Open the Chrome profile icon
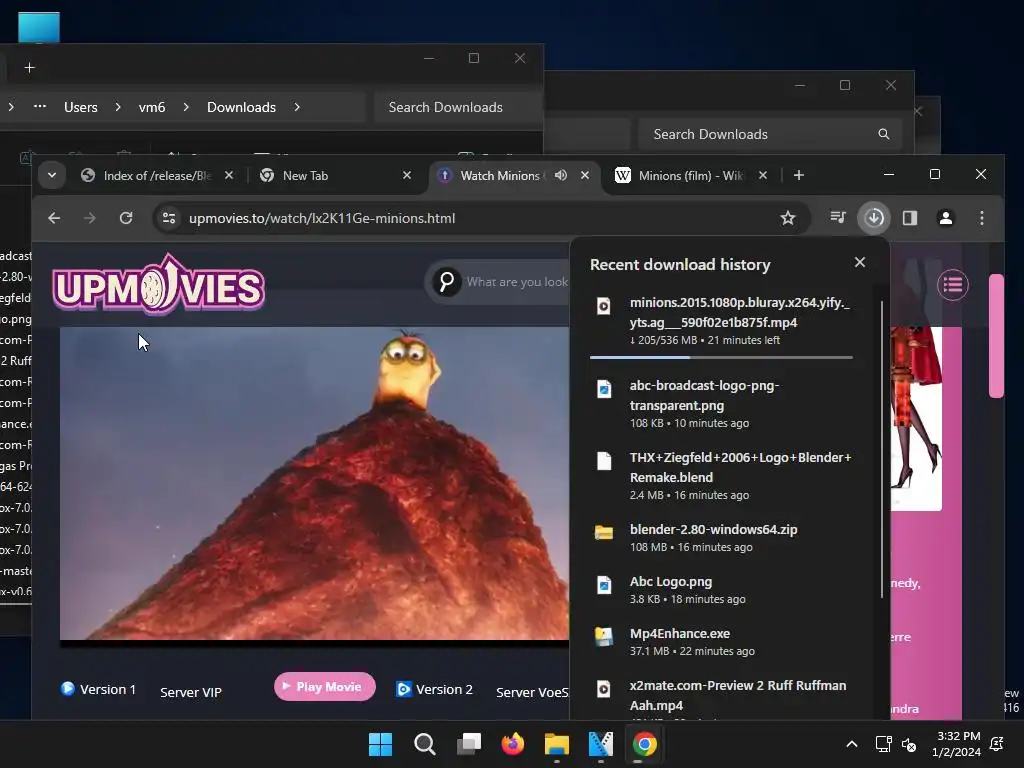The height and width of the screenshot is (768, 1024). point(946,217)
